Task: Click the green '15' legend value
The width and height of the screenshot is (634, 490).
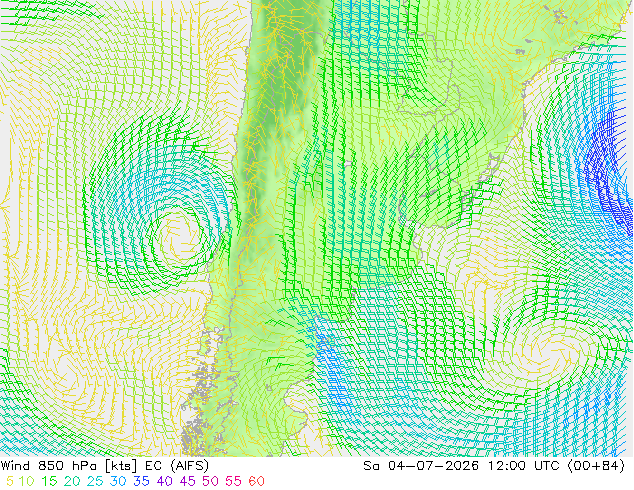Action: 49,481
